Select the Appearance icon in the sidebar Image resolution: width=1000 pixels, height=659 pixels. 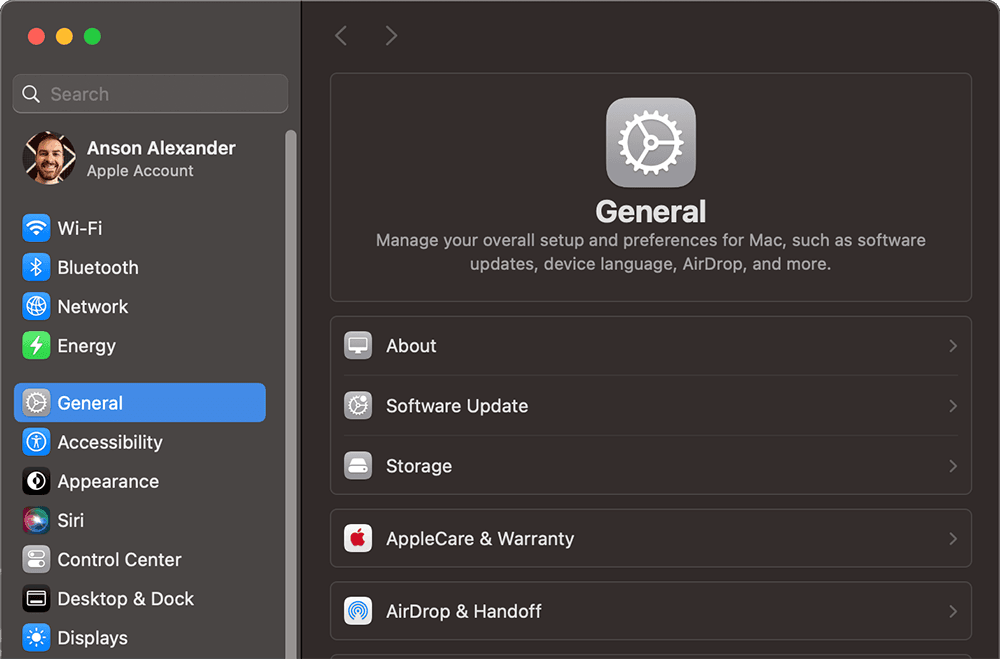(x=36, y=481)
